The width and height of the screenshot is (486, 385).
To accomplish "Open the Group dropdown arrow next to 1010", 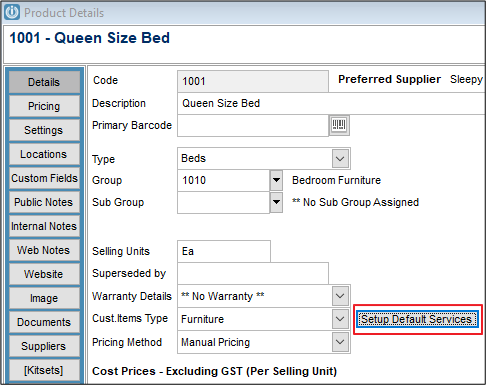I will tap(276, 180).
